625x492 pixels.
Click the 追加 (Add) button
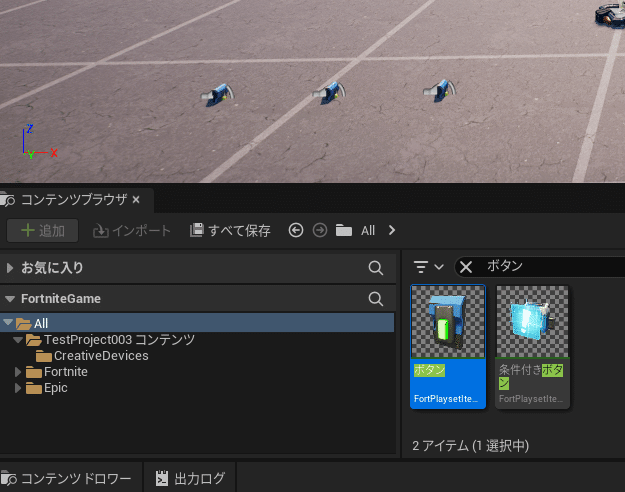point(43,230)
